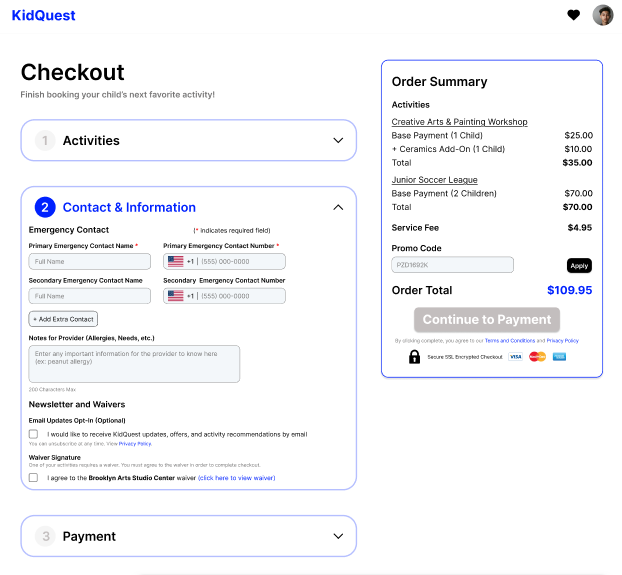The image size is (622, 575).
Task: Apply the promo code
Action: 579,266
